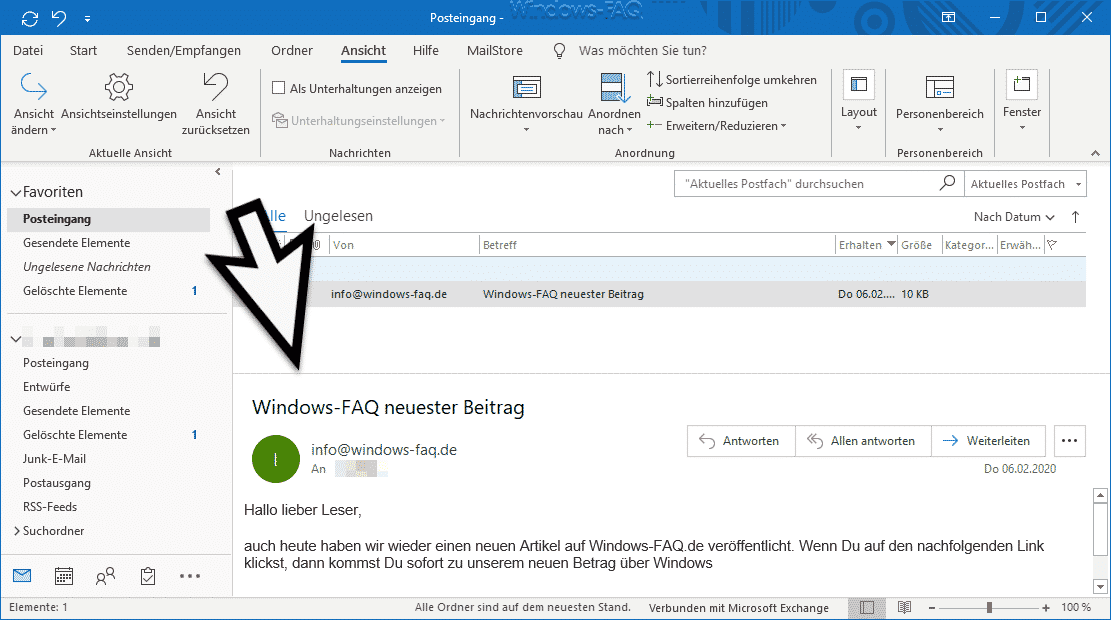1111x620 pixels.
Task: Open the Hilfe ribbon tab
Action: coord(426,50)
